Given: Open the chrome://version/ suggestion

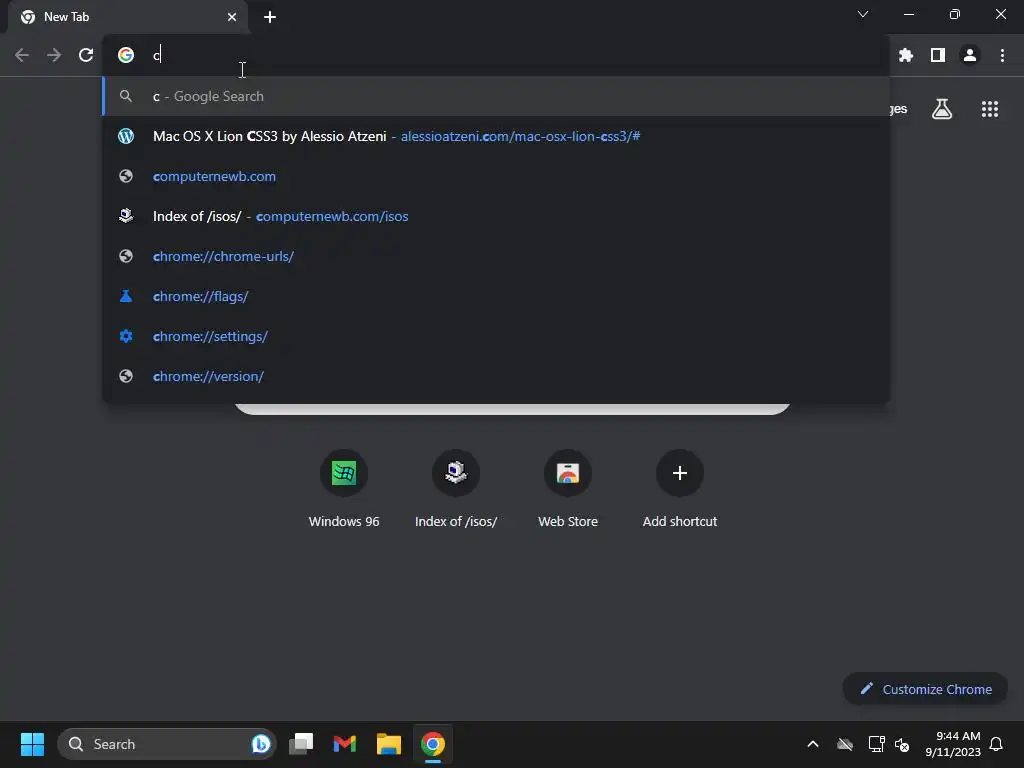Looking at the screenshot, I should (x=496, y=376).
